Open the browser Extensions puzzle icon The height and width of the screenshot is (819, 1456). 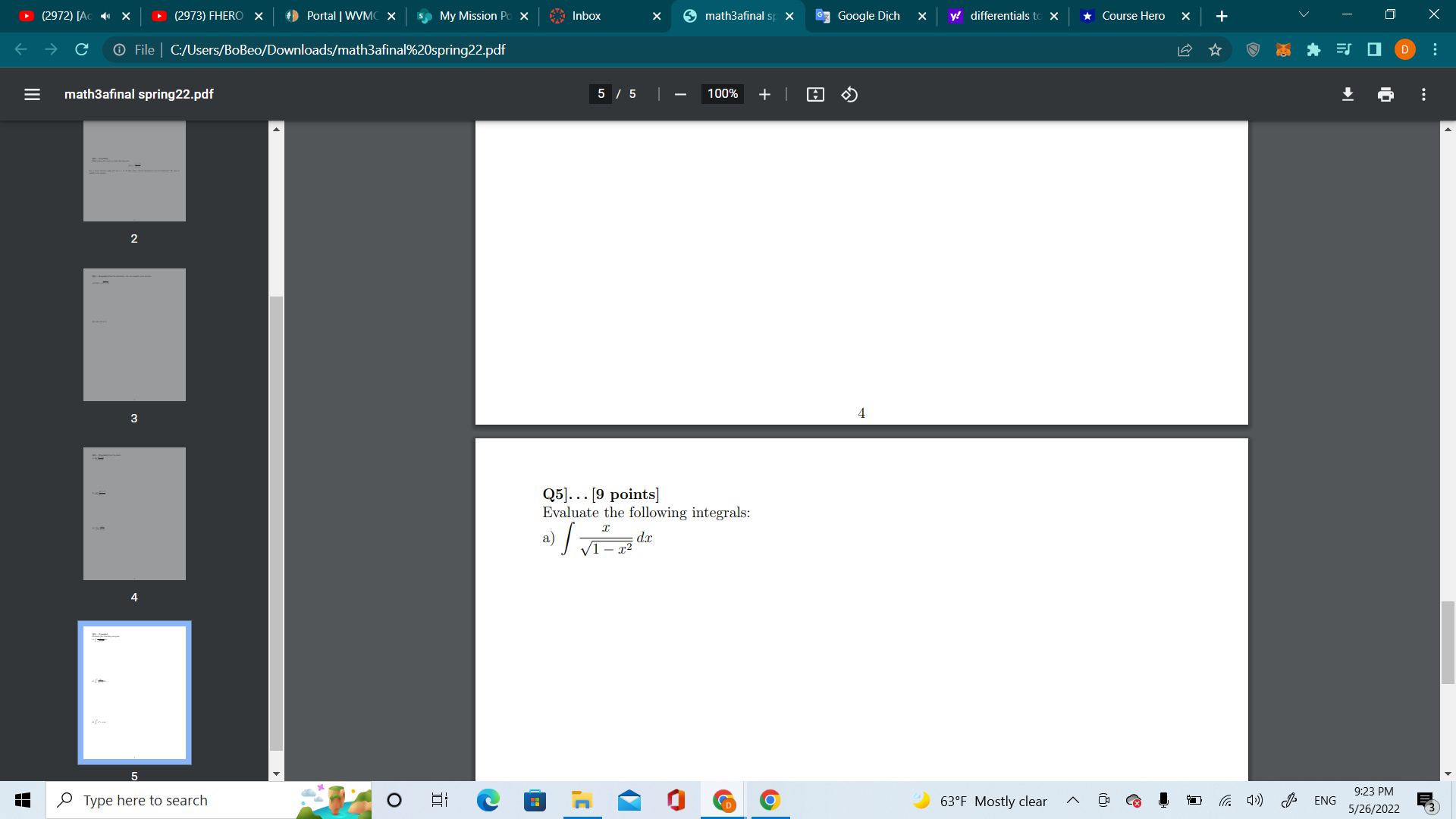pos(1314,49)
